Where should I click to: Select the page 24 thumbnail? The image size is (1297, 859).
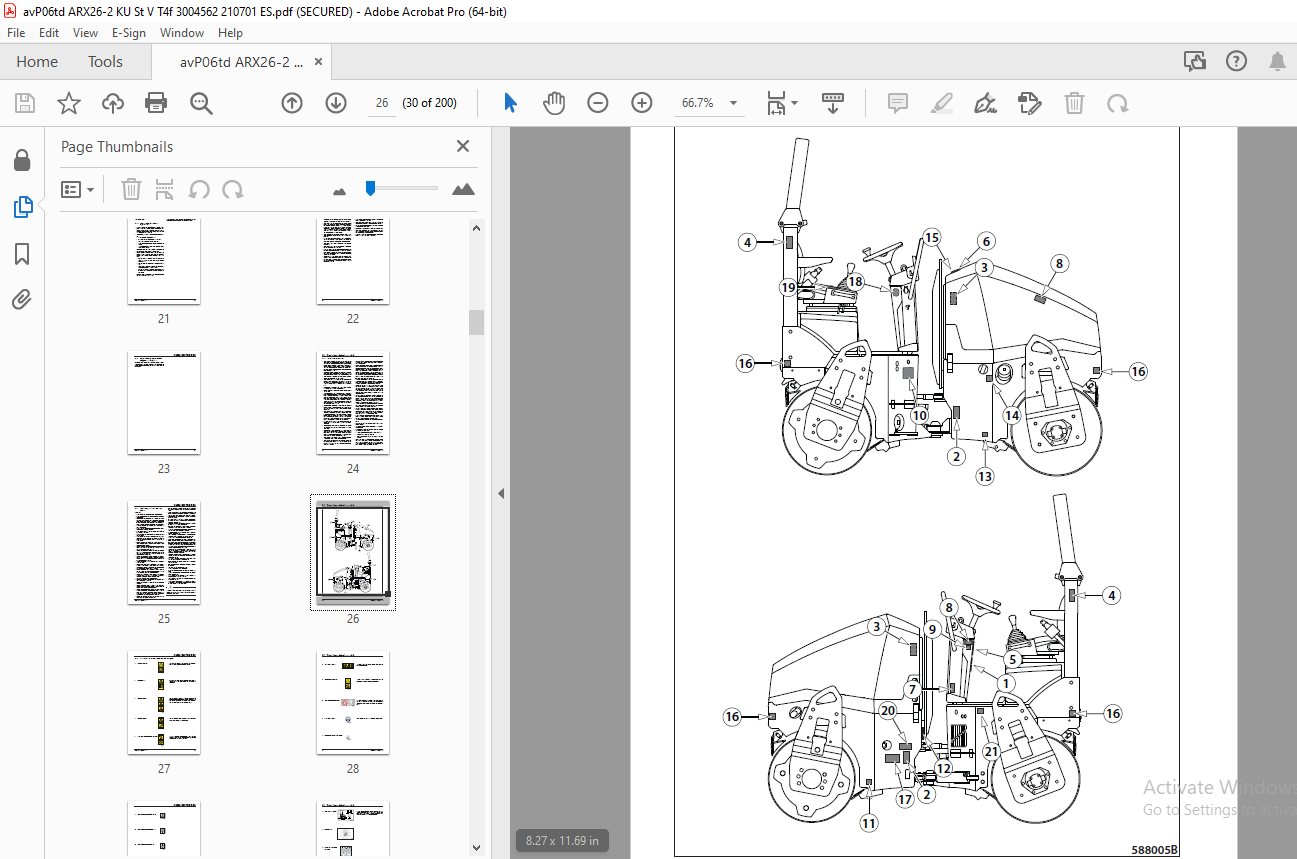point(353,403)
